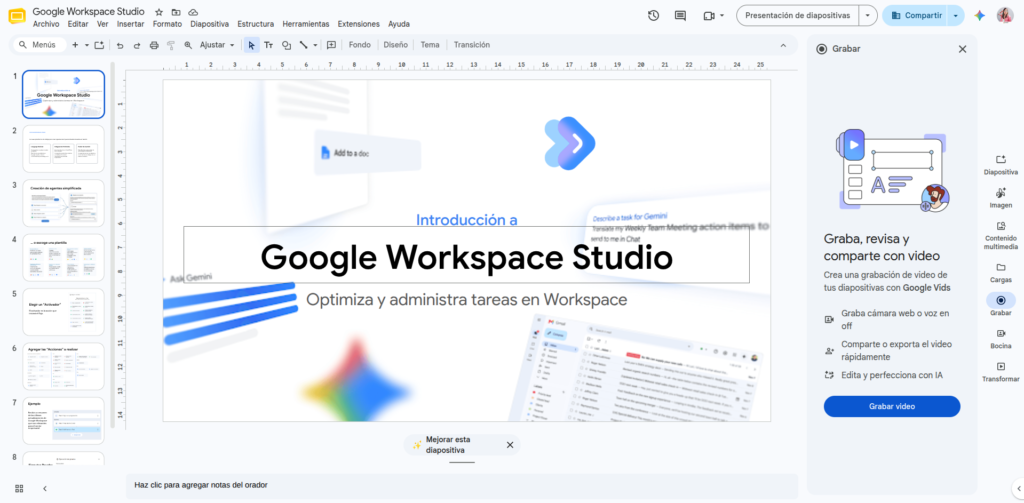Screen dimensions: 1024x503
Task: Check the cloud document status icon
Action: coord(193,12)
